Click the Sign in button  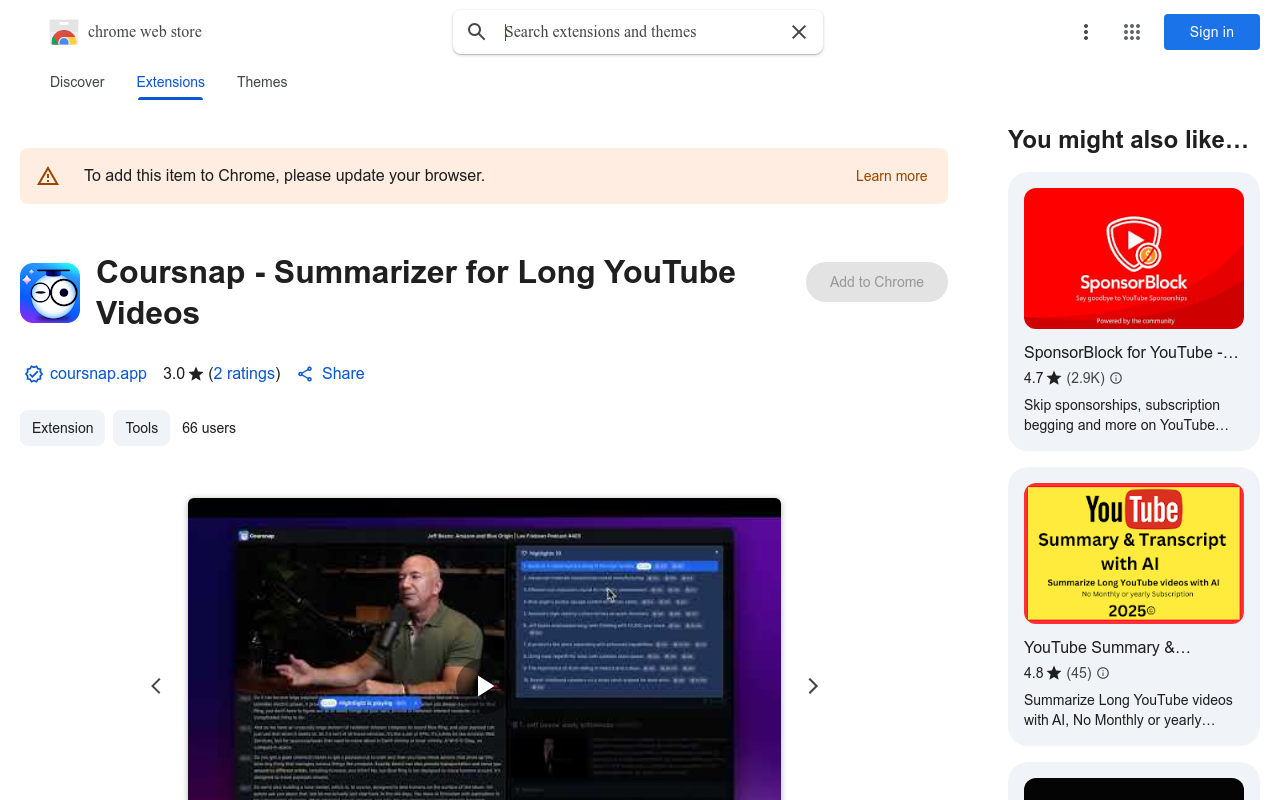(x=1211, y=32)
